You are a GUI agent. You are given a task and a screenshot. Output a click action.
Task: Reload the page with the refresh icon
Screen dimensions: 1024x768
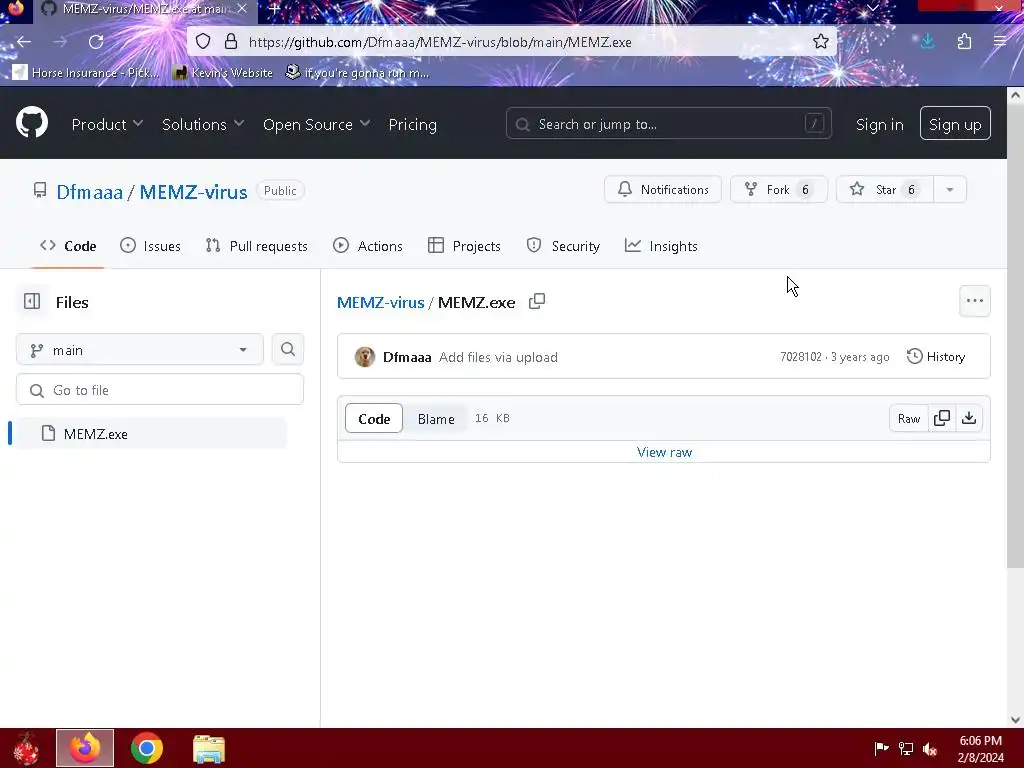pyautogui.click(x=96, y=42)
